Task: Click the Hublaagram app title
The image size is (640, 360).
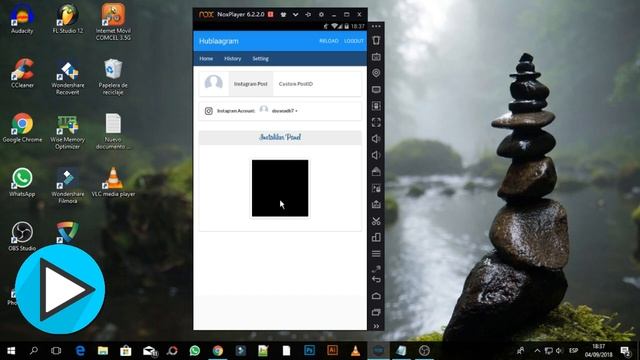Action: [219, 41]
